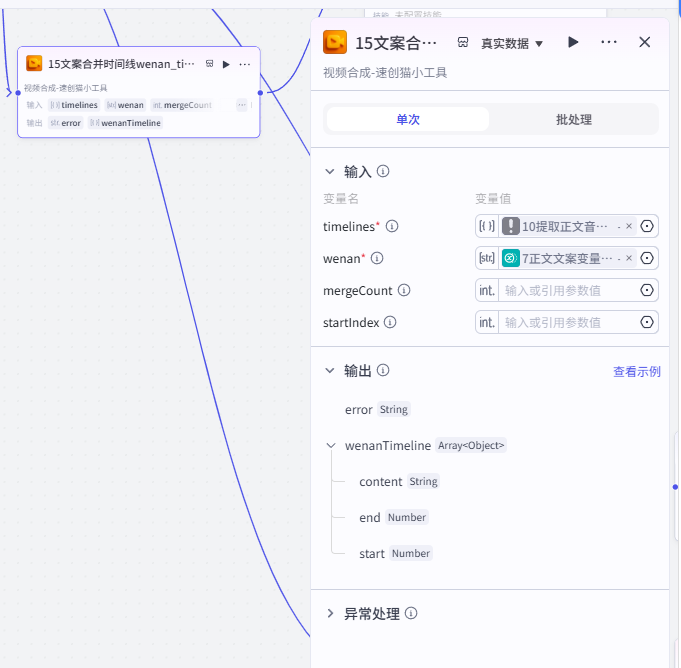Open the 真实数据 dropdown

tap(512, 43)
